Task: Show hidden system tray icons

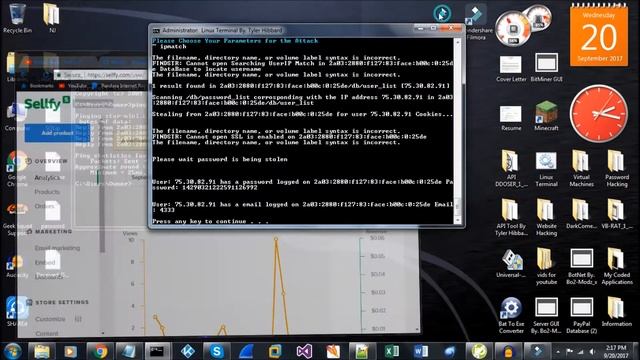Action: tap(558, 351)
